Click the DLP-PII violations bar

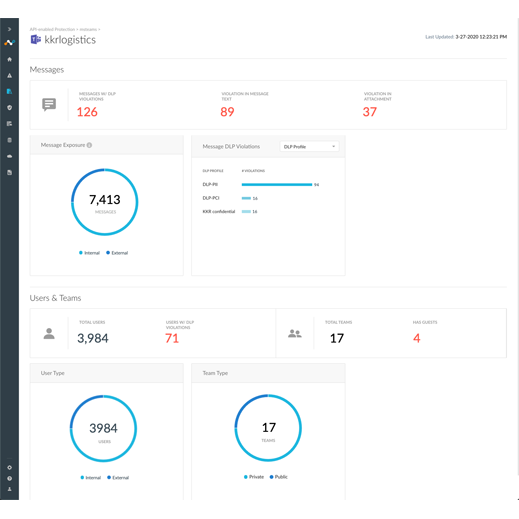click(277, 184)
